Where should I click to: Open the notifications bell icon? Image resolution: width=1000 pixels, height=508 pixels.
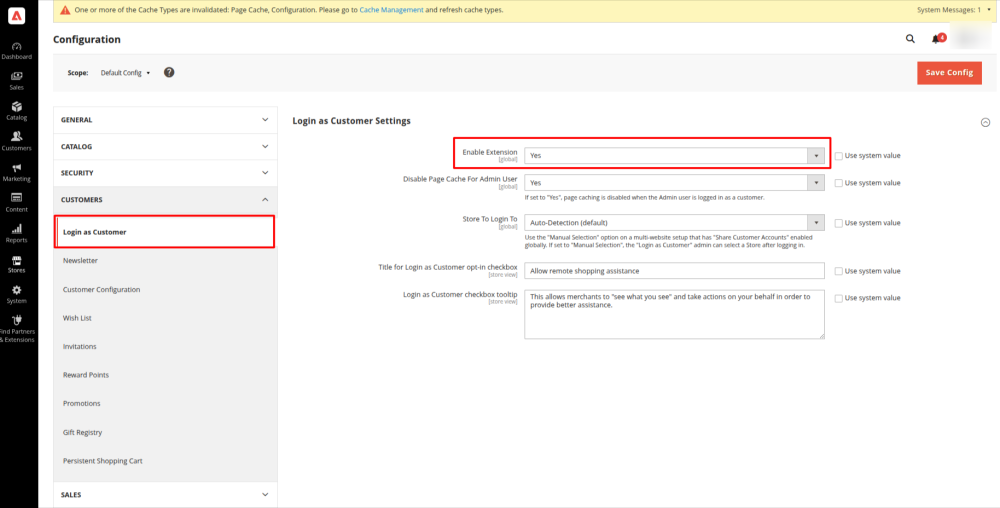point(936,39)
